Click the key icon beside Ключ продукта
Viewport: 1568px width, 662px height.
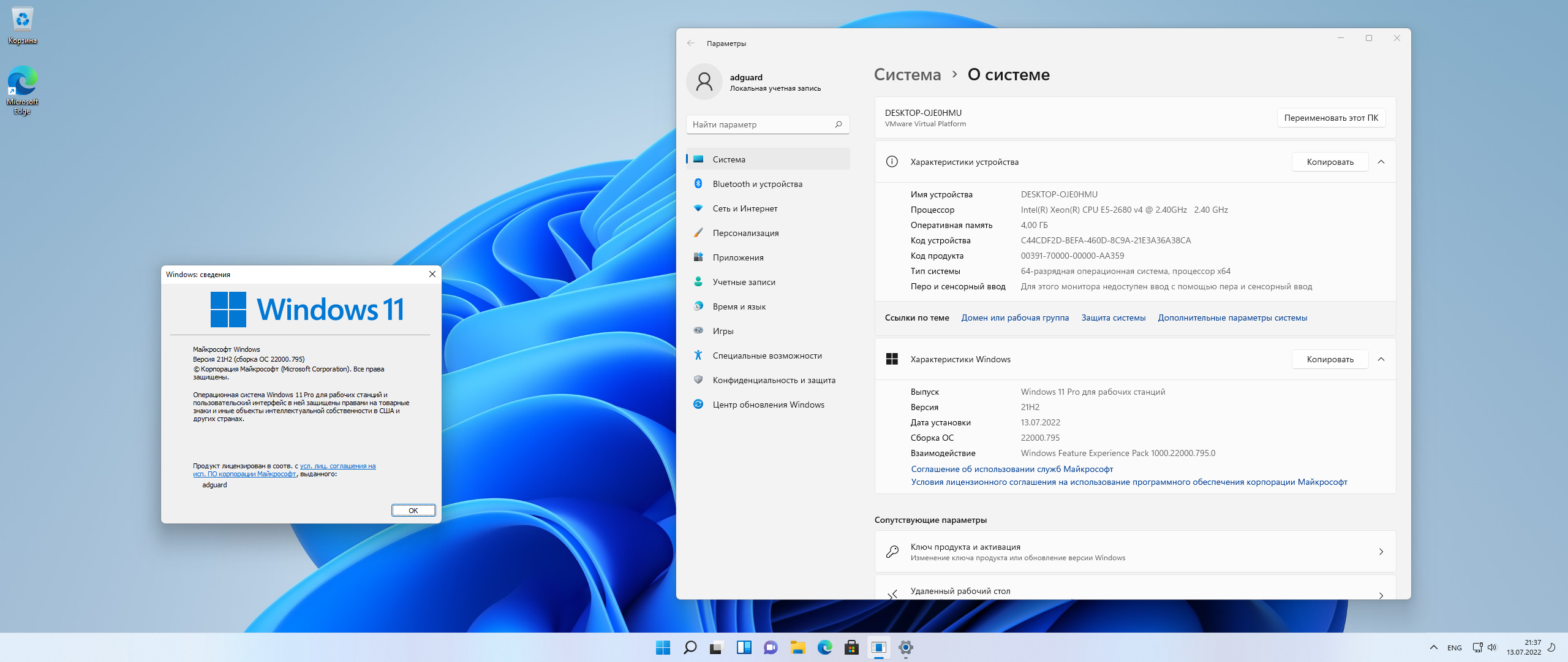point(892,552)
